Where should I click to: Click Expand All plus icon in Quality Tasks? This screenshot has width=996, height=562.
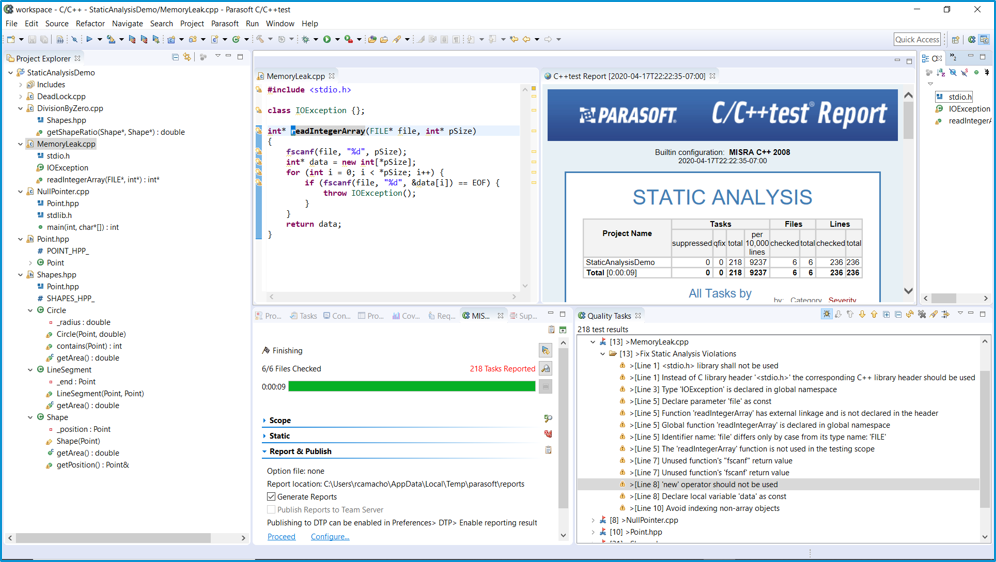pos(886,314)
